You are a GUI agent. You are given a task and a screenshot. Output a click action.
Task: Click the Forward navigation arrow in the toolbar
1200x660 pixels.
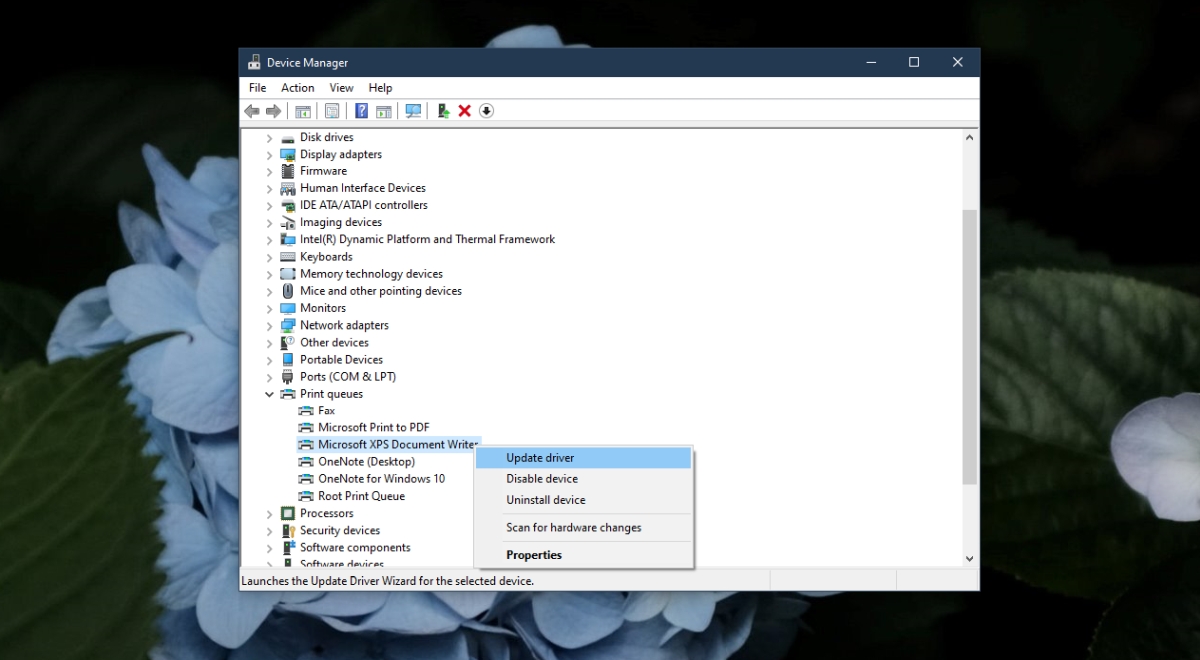click(x=275, y=111)
